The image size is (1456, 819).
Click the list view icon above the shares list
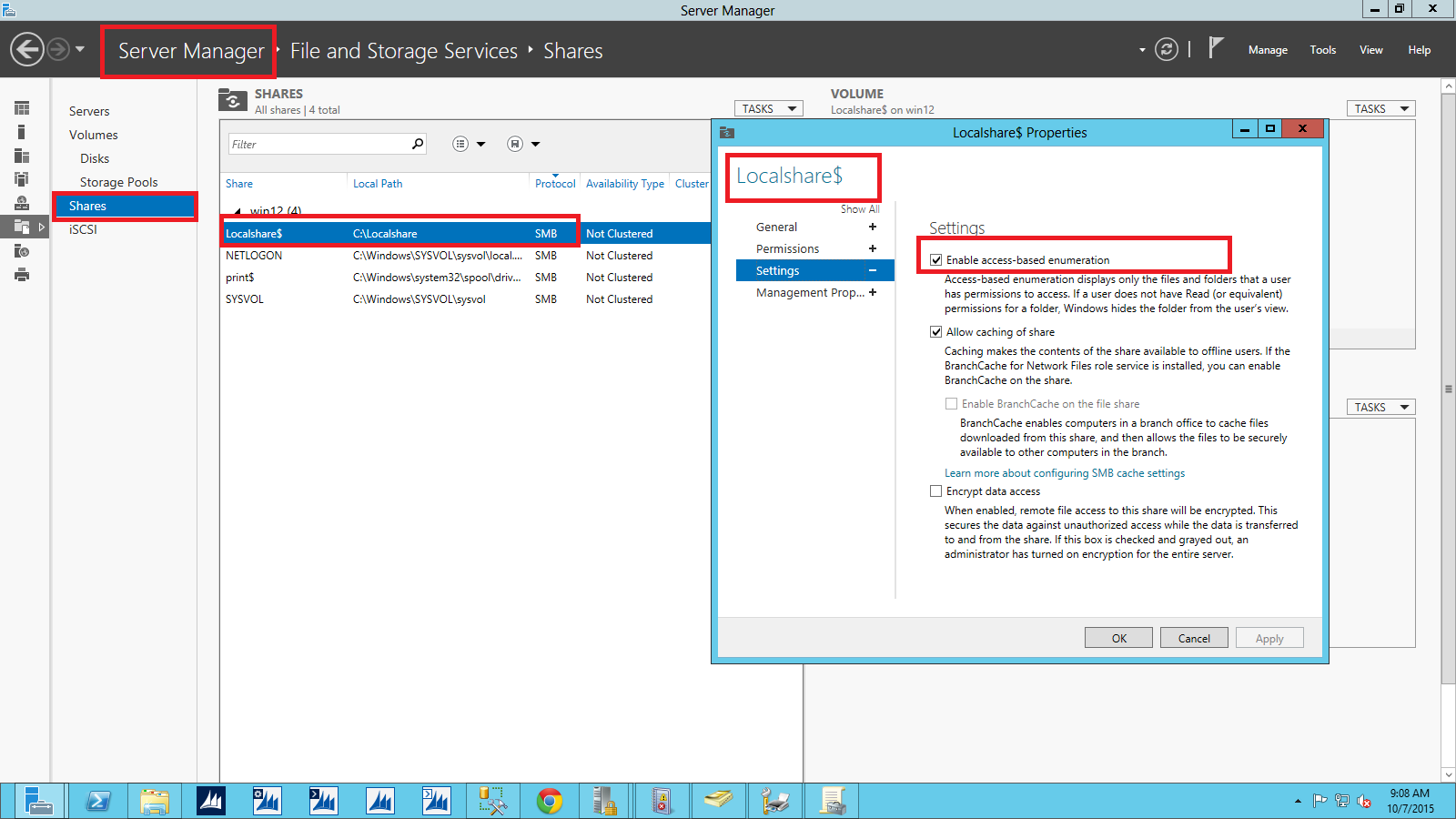point(462,144)
